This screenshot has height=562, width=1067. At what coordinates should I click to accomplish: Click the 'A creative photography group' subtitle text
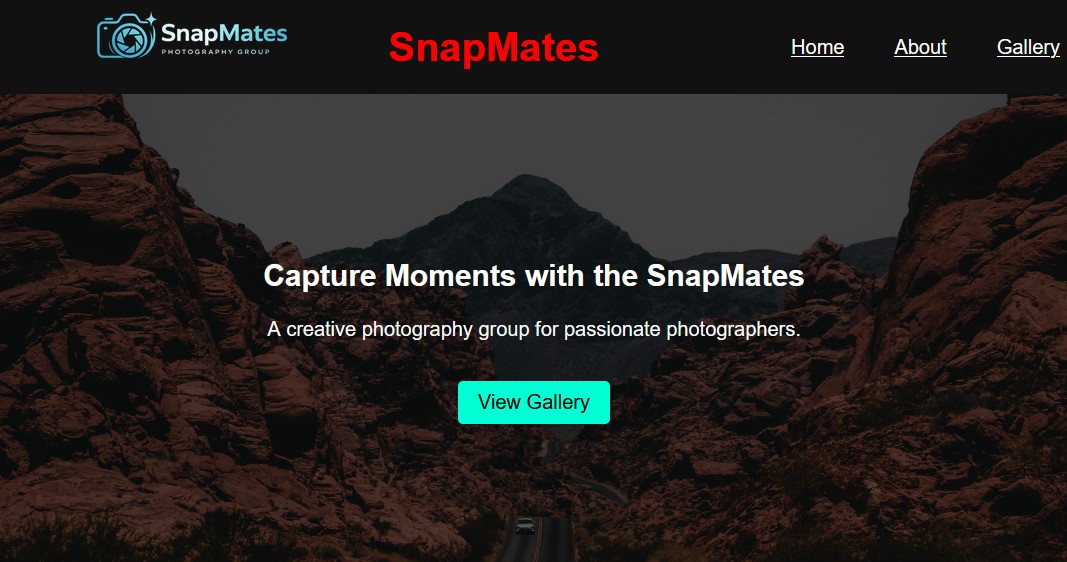[534, 329]
